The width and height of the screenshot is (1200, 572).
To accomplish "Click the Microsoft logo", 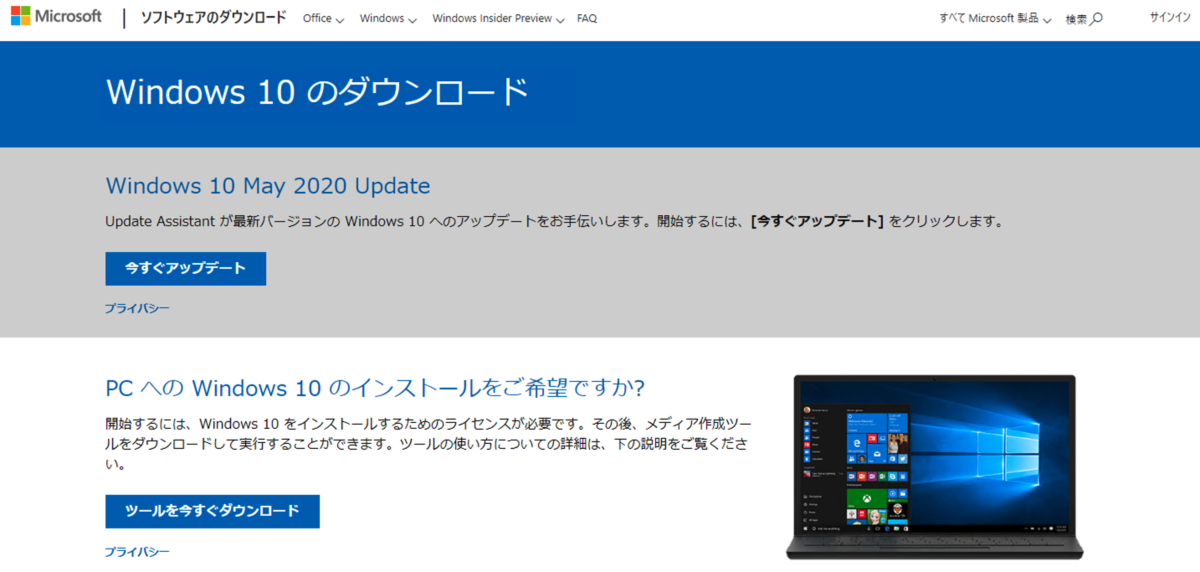I will [56, 17].
